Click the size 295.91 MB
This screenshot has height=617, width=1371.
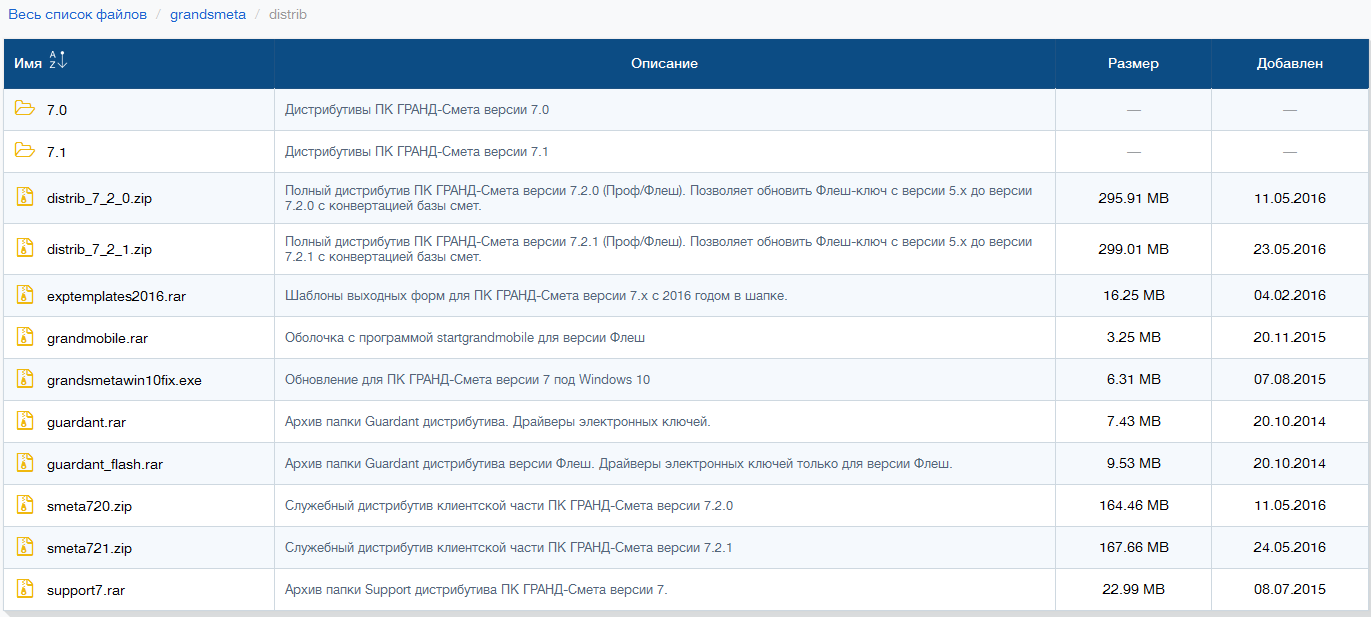[1133, 198]
